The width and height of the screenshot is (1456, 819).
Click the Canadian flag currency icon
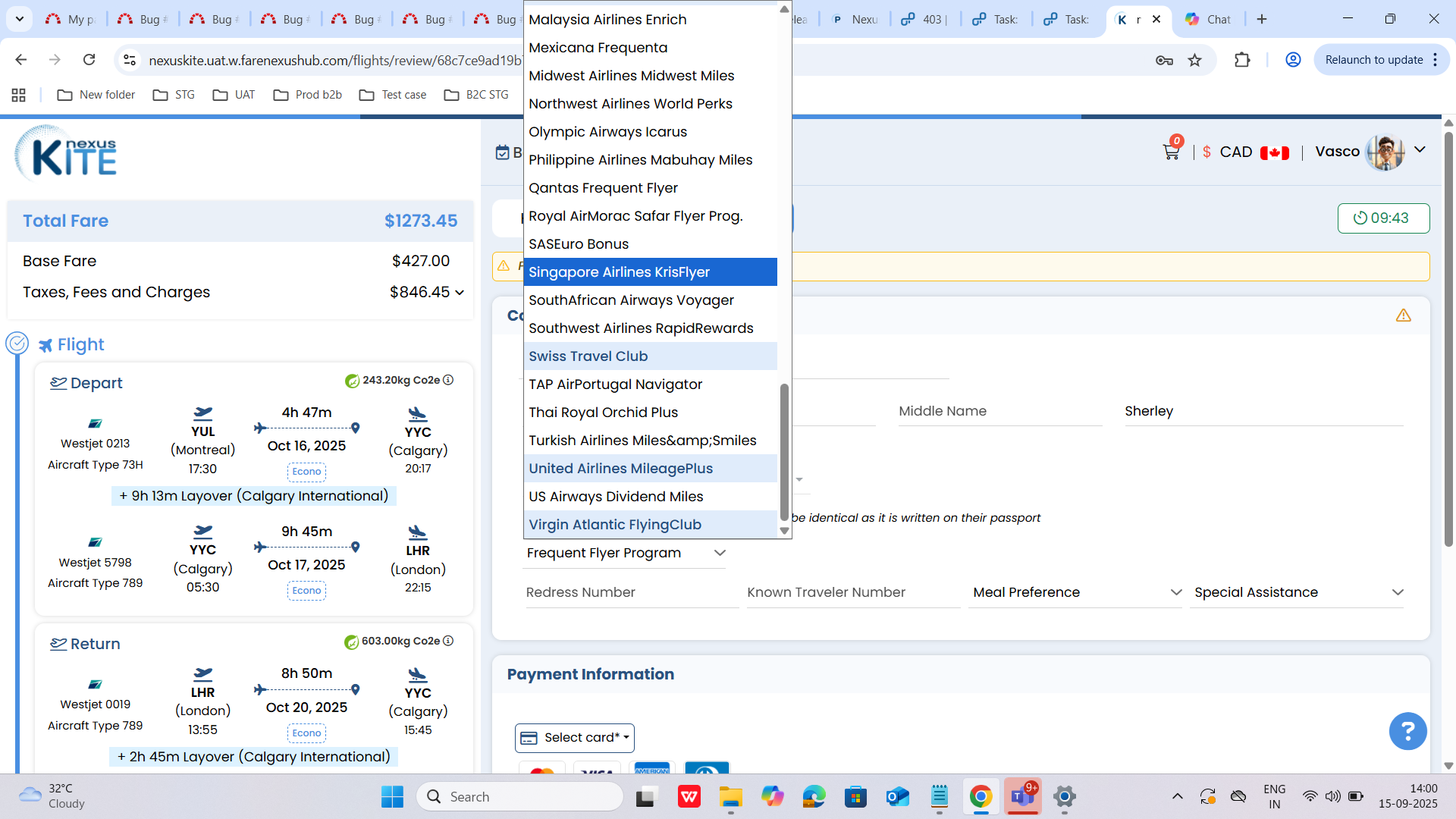1275,152
